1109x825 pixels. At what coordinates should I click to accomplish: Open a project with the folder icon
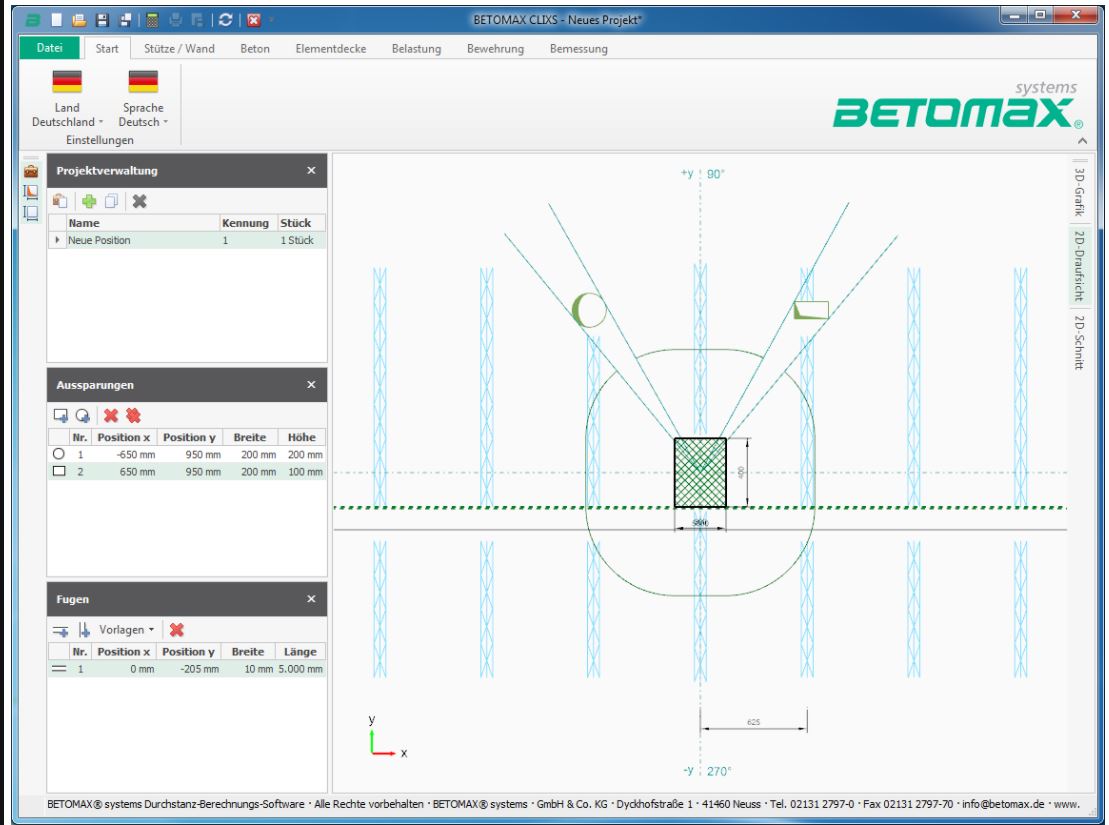click(79, 20)
